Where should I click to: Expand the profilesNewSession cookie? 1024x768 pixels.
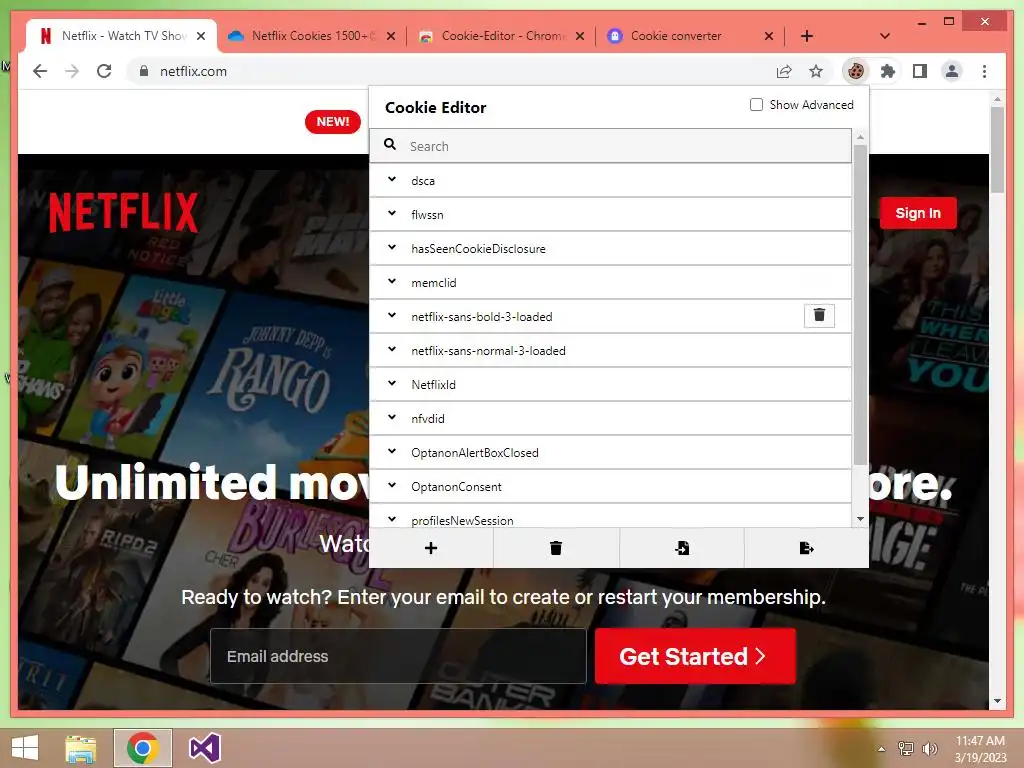coord(392,519)
